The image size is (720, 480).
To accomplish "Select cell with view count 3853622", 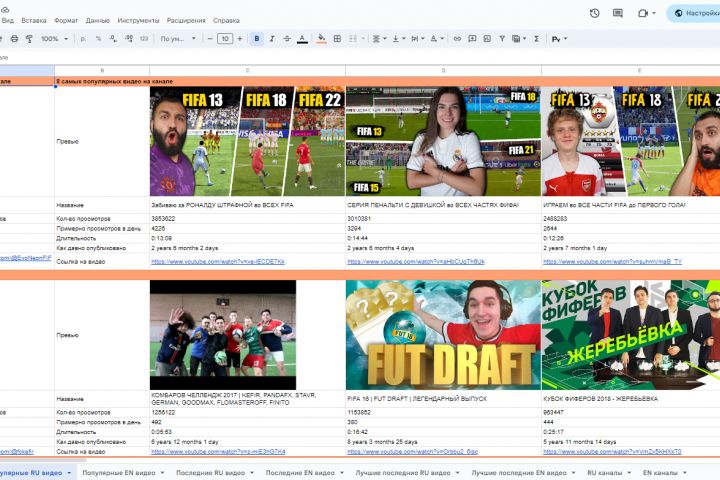I will point(247,219).
